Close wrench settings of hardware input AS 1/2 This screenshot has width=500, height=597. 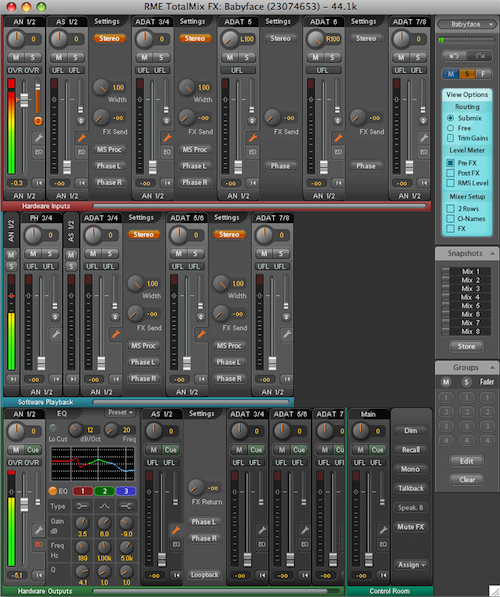[x=81, y=137]
